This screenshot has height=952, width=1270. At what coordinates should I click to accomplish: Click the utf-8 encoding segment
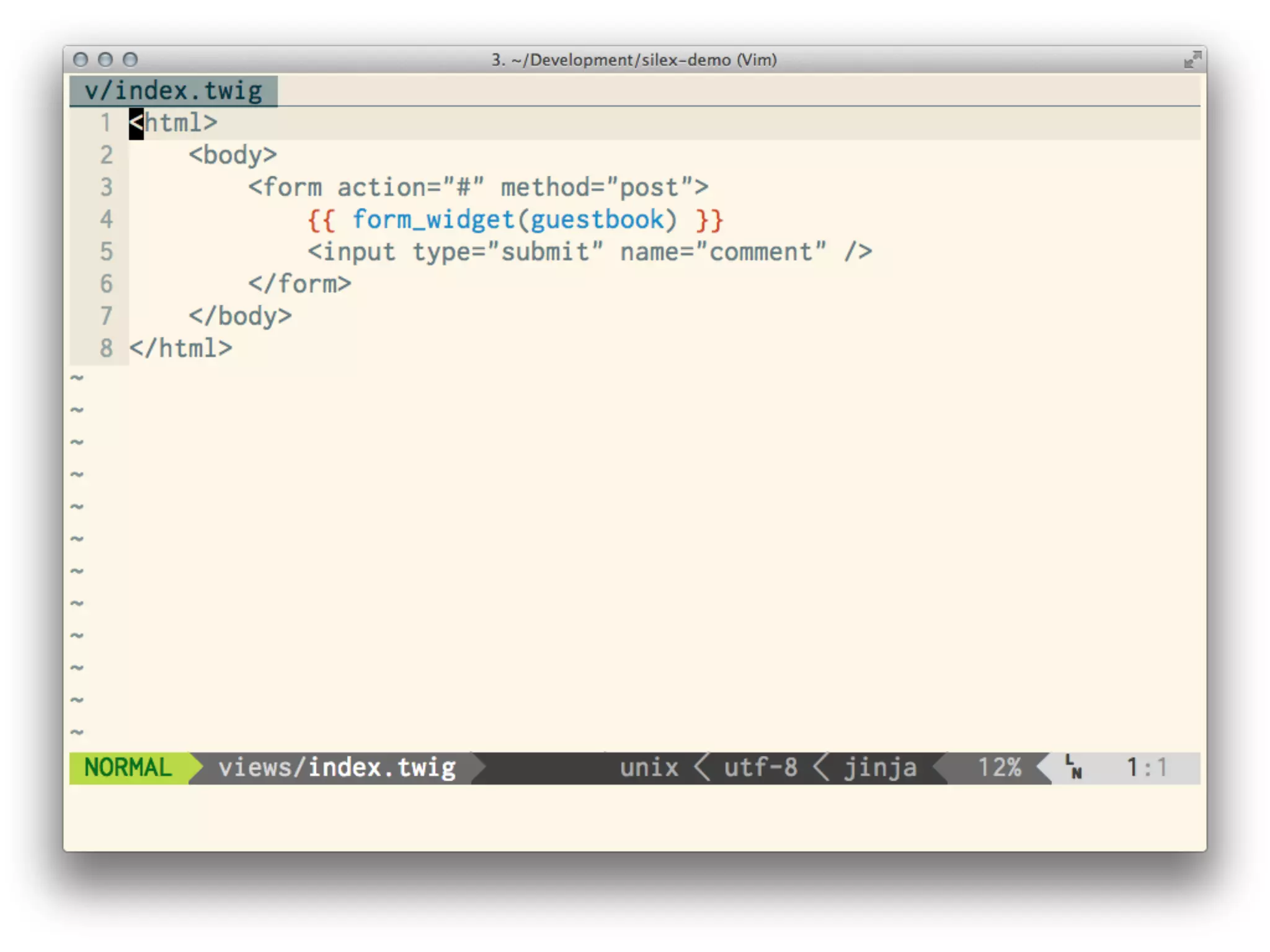click(x=760, y=767)
